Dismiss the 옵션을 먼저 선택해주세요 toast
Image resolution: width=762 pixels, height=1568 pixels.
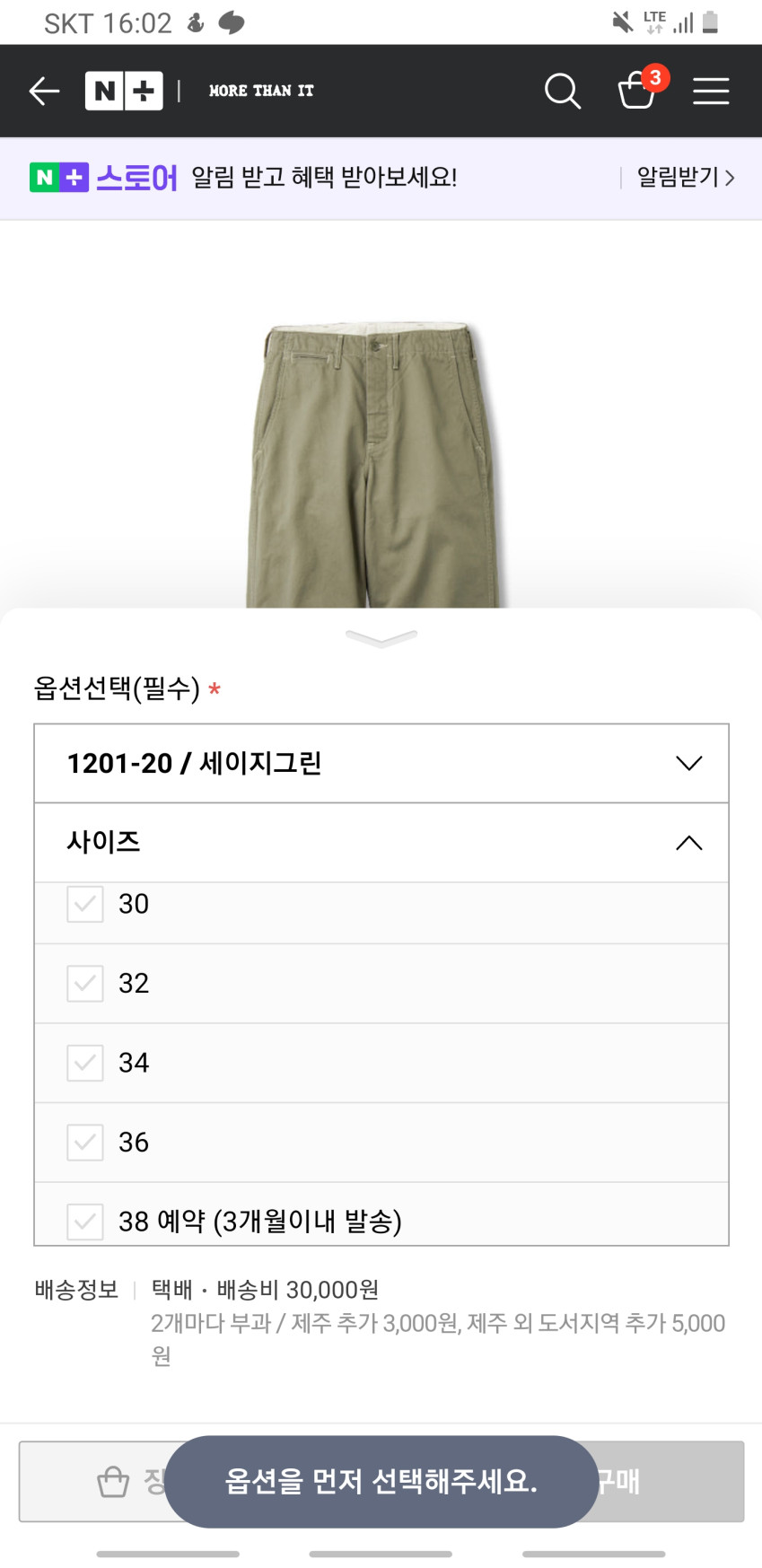[381, 1482]
